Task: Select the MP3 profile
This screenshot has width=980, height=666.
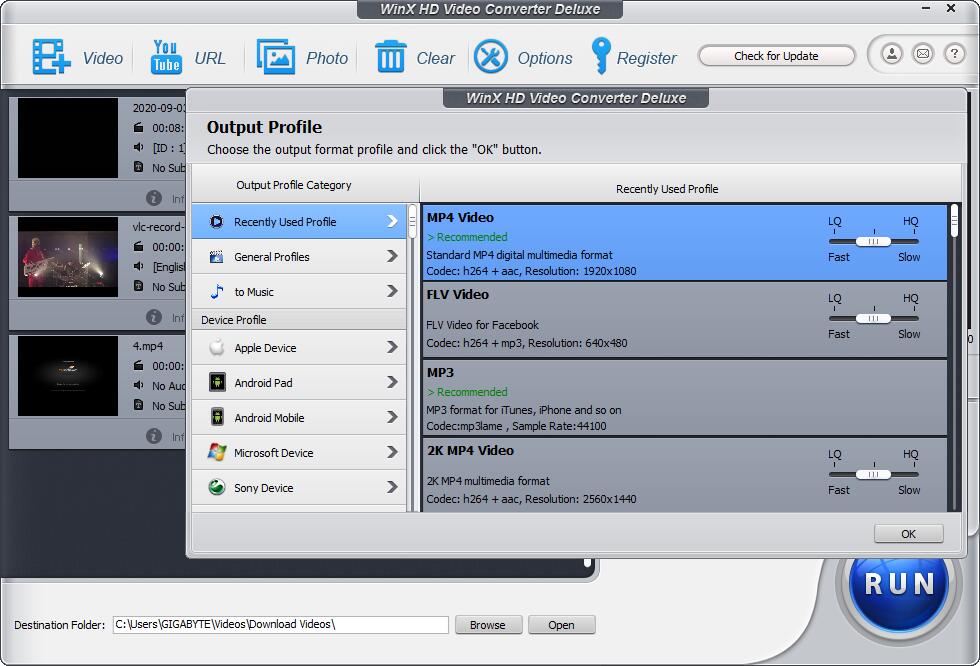Action: pyautogui.click(x=685, y=397)
